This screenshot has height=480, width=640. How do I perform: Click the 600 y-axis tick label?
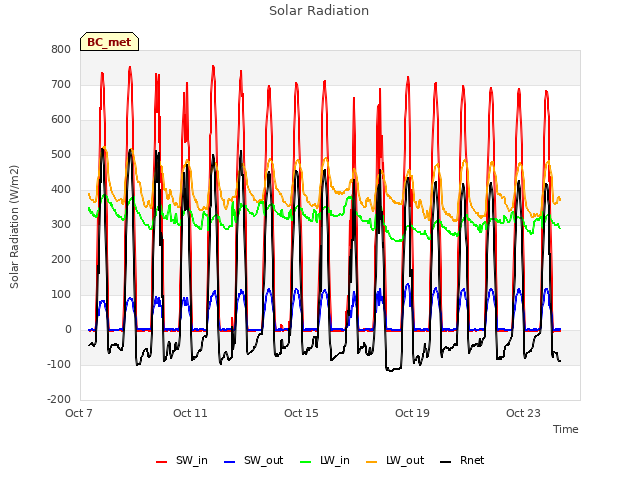61,120
